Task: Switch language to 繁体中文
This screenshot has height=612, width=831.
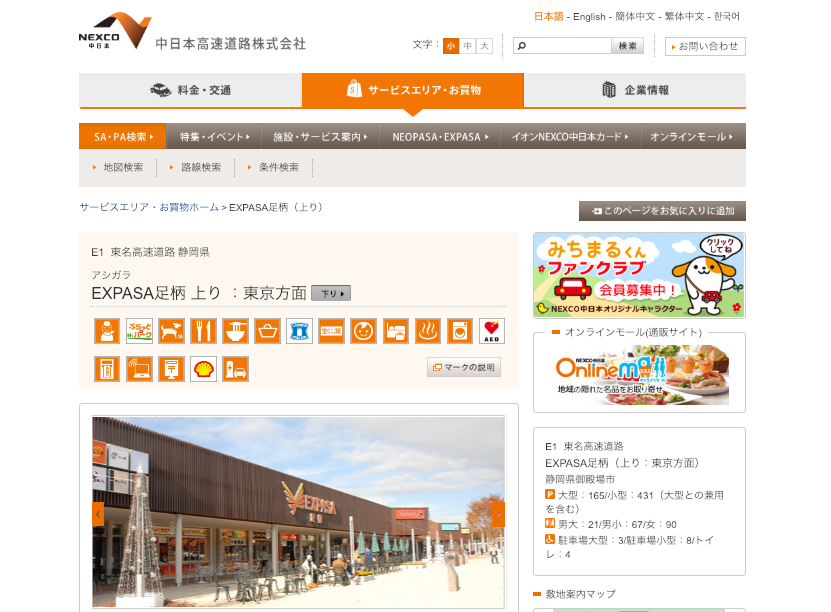Action: [x=684, y=16]
